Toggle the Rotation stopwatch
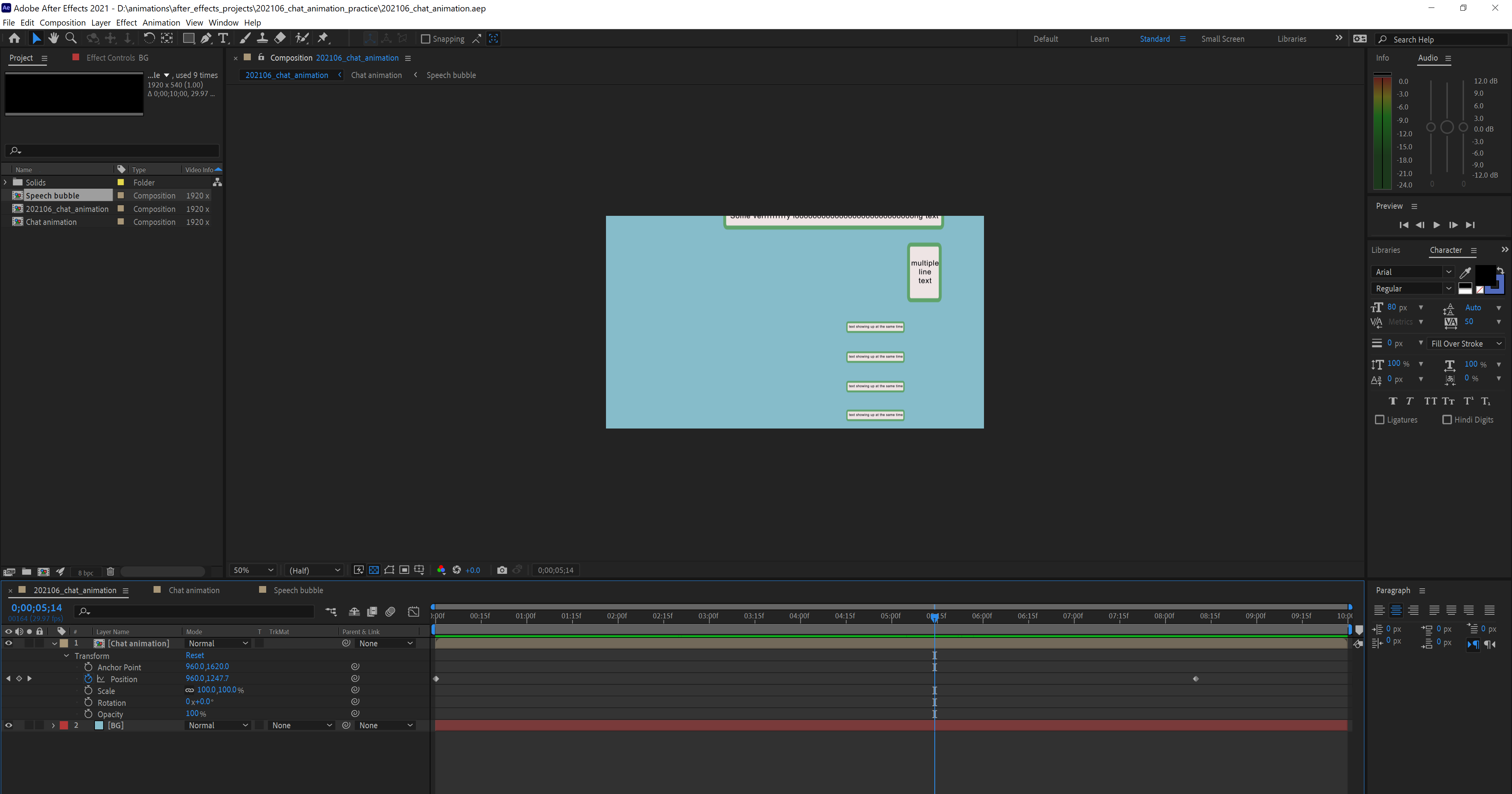Screen dimensions: 1512x794 88,702
